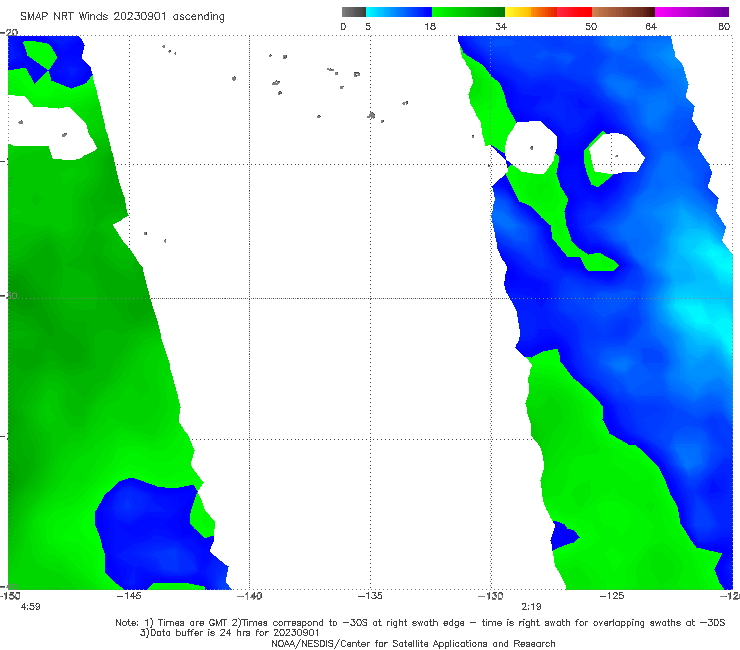
Task: Click the "-125" longitude axis label
Action: [x=612, y=596]
